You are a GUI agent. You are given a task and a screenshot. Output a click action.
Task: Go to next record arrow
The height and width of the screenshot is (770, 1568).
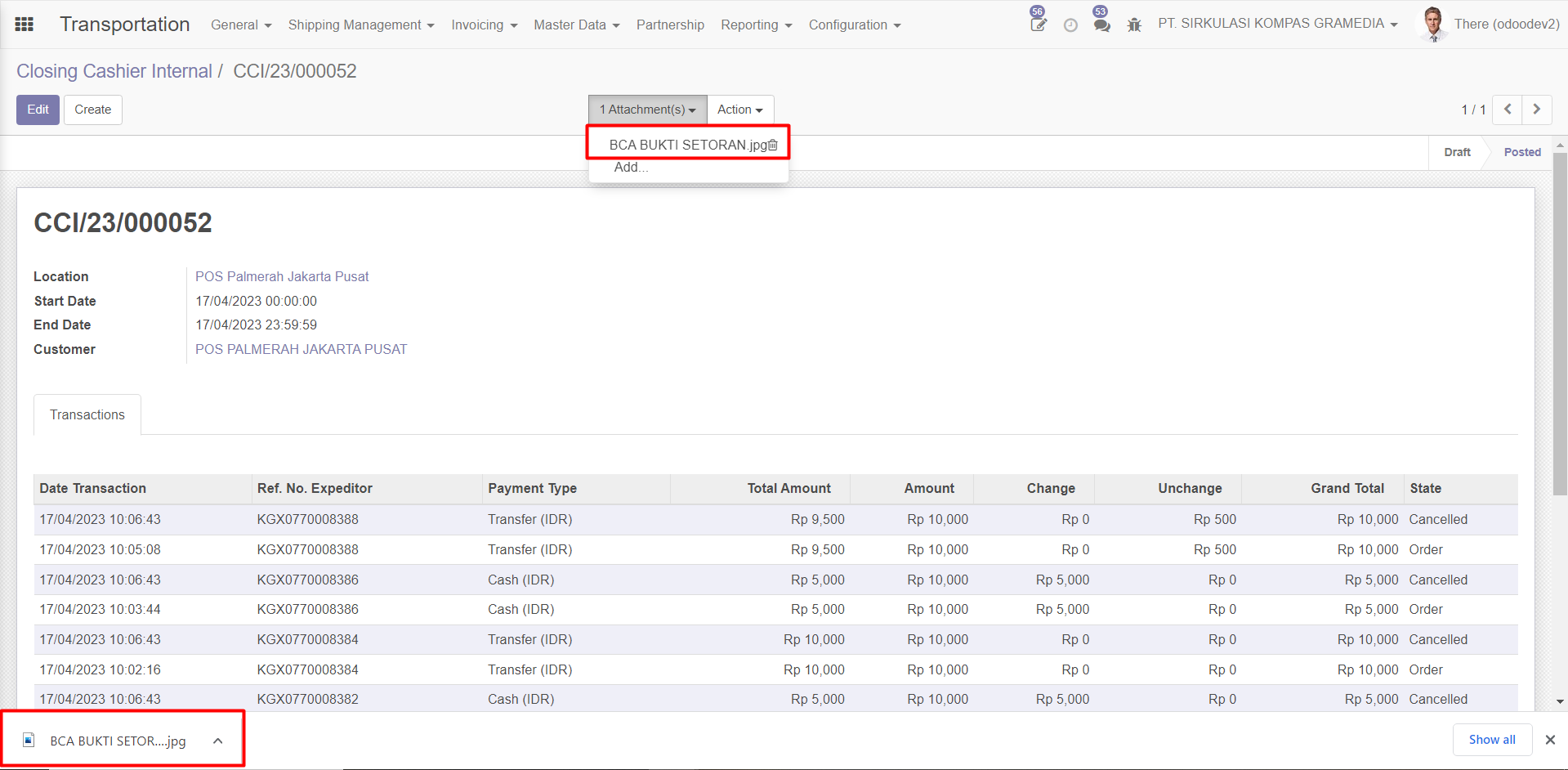[x=1537, y=110]
